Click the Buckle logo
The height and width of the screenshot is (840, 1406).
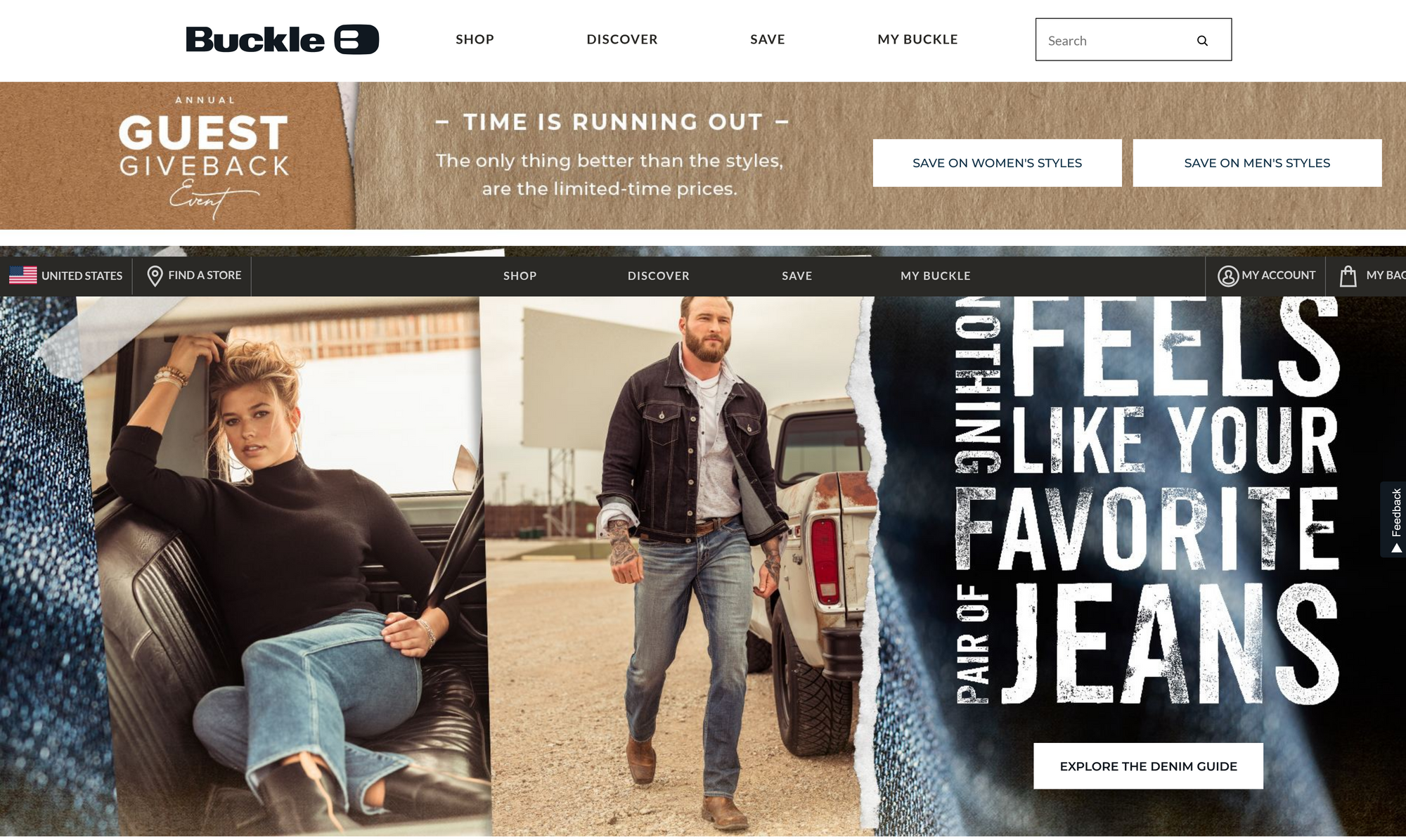[x=282, y=39]
